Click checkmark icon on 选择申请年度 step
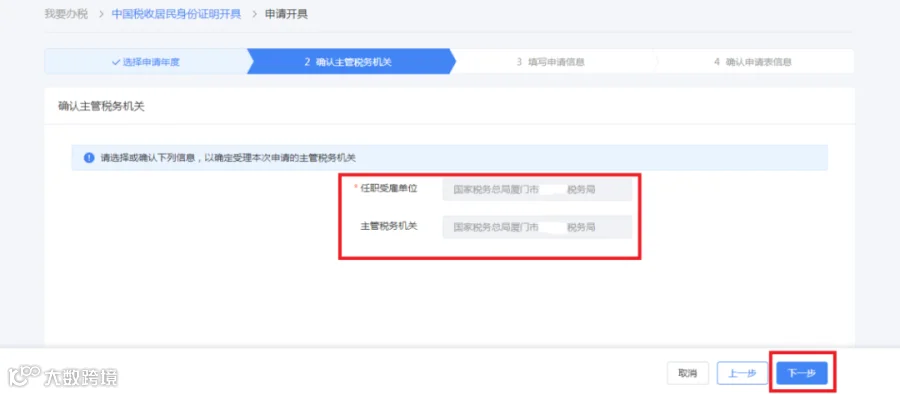The width and height of the screenshot is (900, 394). (115, 62)
